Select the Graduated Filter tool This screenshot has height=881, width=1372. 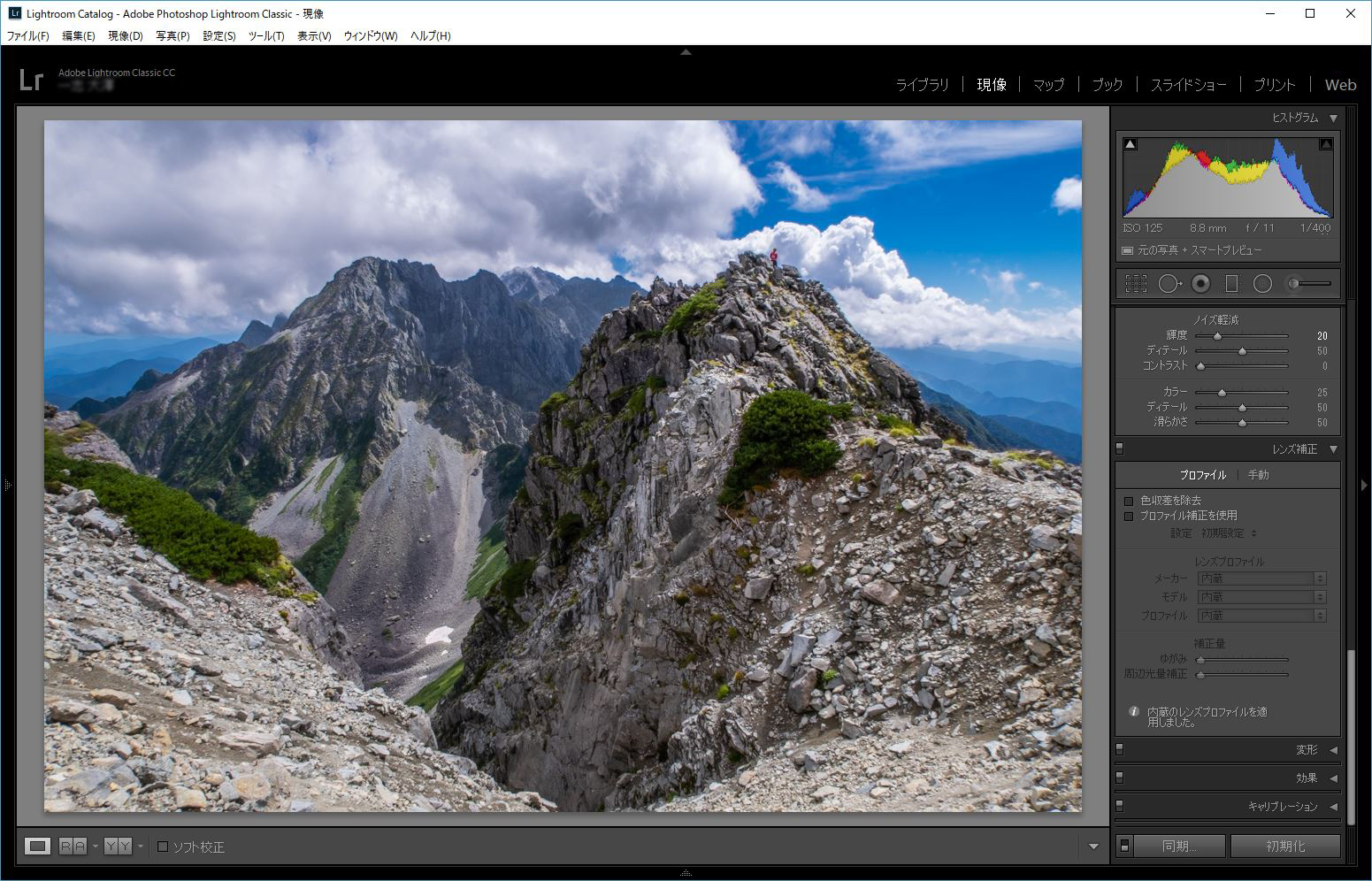(x=1231, y=283)
